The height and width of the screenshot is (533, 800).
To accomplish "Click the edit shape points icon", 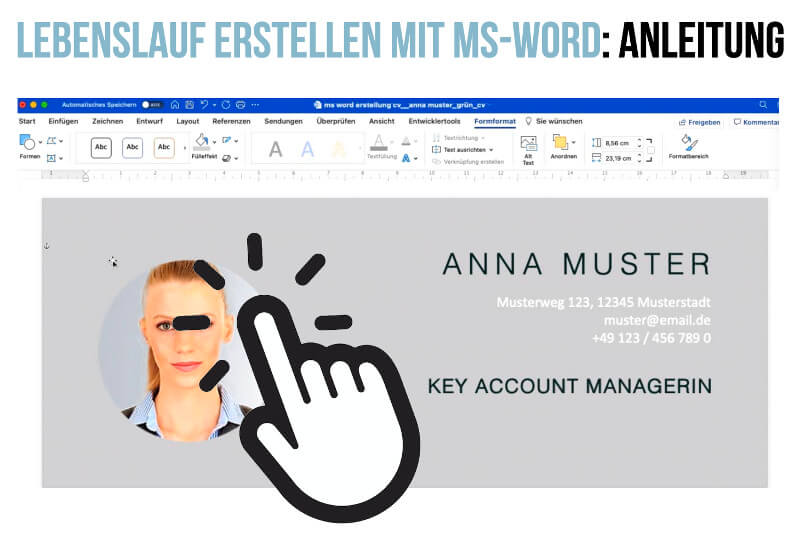I will (52, 141).
